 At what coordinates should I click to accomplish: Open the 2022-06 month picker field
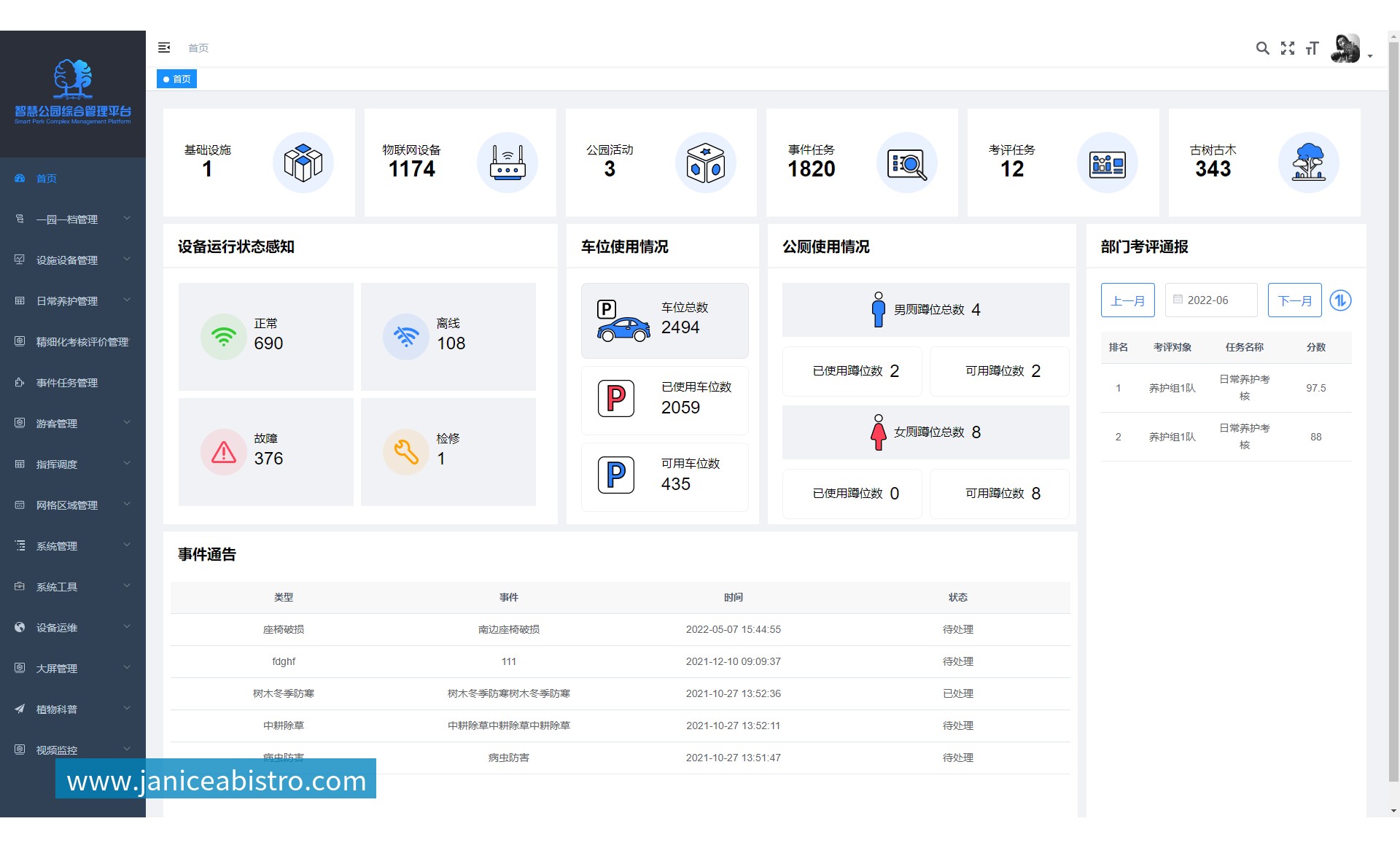[x=1211, y=300]
